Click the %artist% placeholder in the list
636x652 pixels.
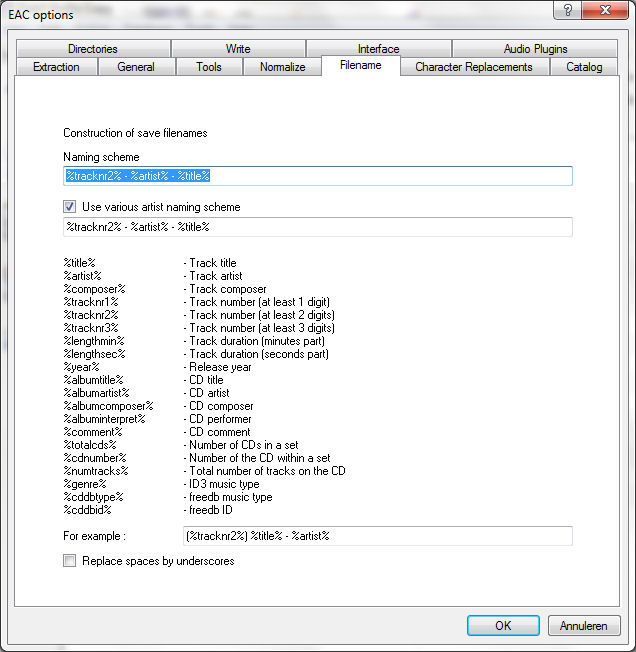(82, 276)
